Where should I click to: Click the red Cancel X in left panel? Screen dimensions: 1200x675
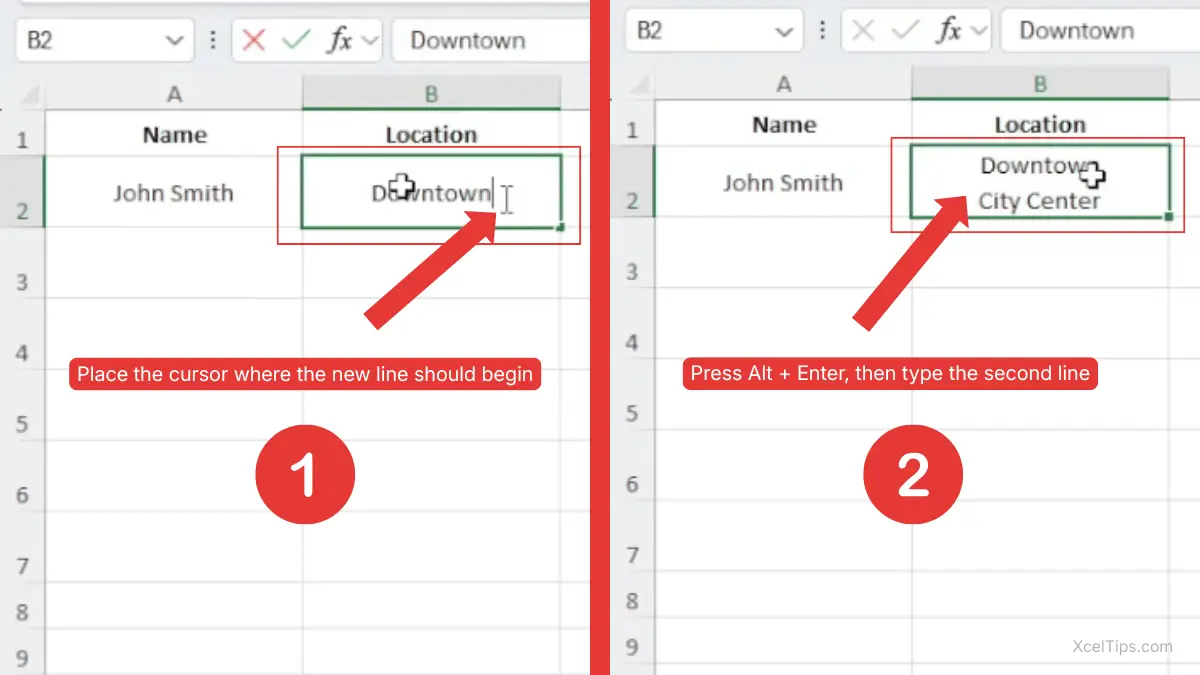pos(254,41)
